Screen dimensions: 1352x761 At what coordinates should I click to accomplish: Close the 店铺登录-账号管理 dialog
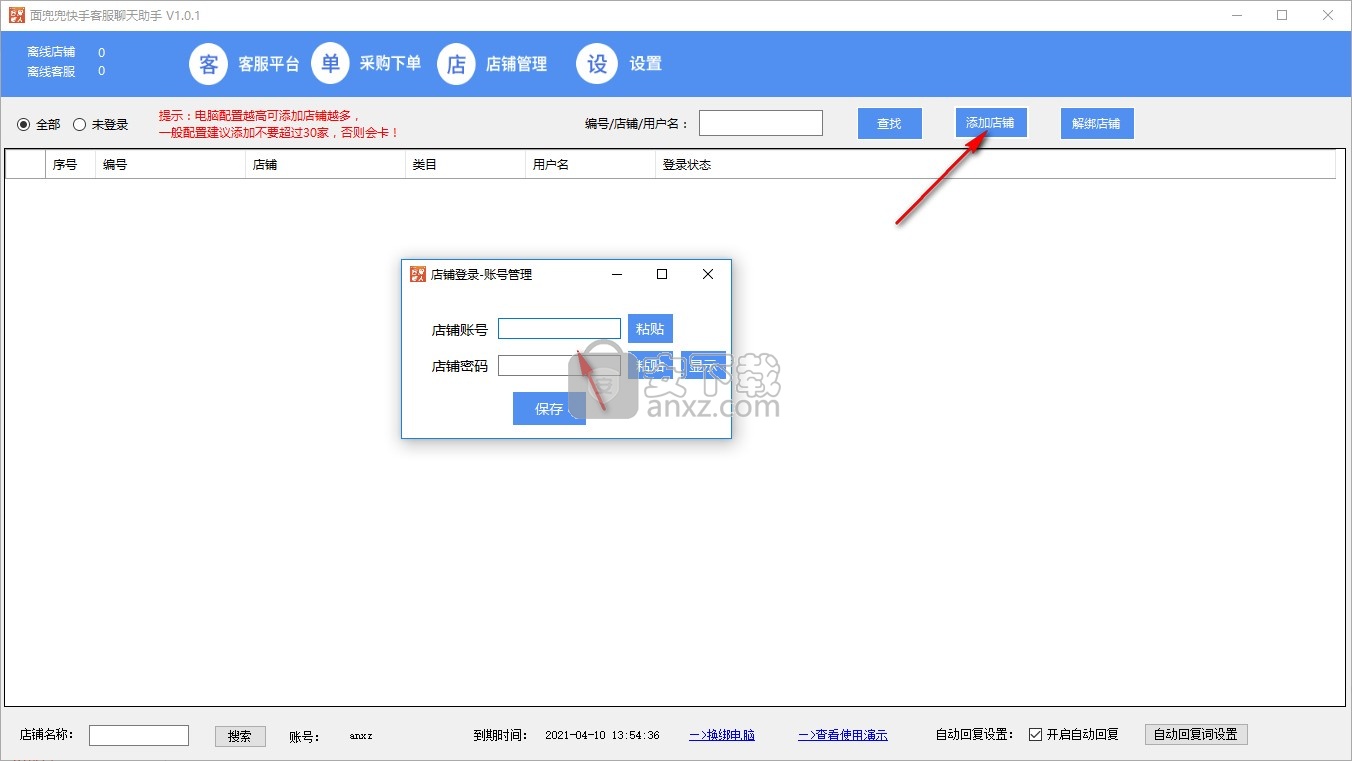(708, 274)
